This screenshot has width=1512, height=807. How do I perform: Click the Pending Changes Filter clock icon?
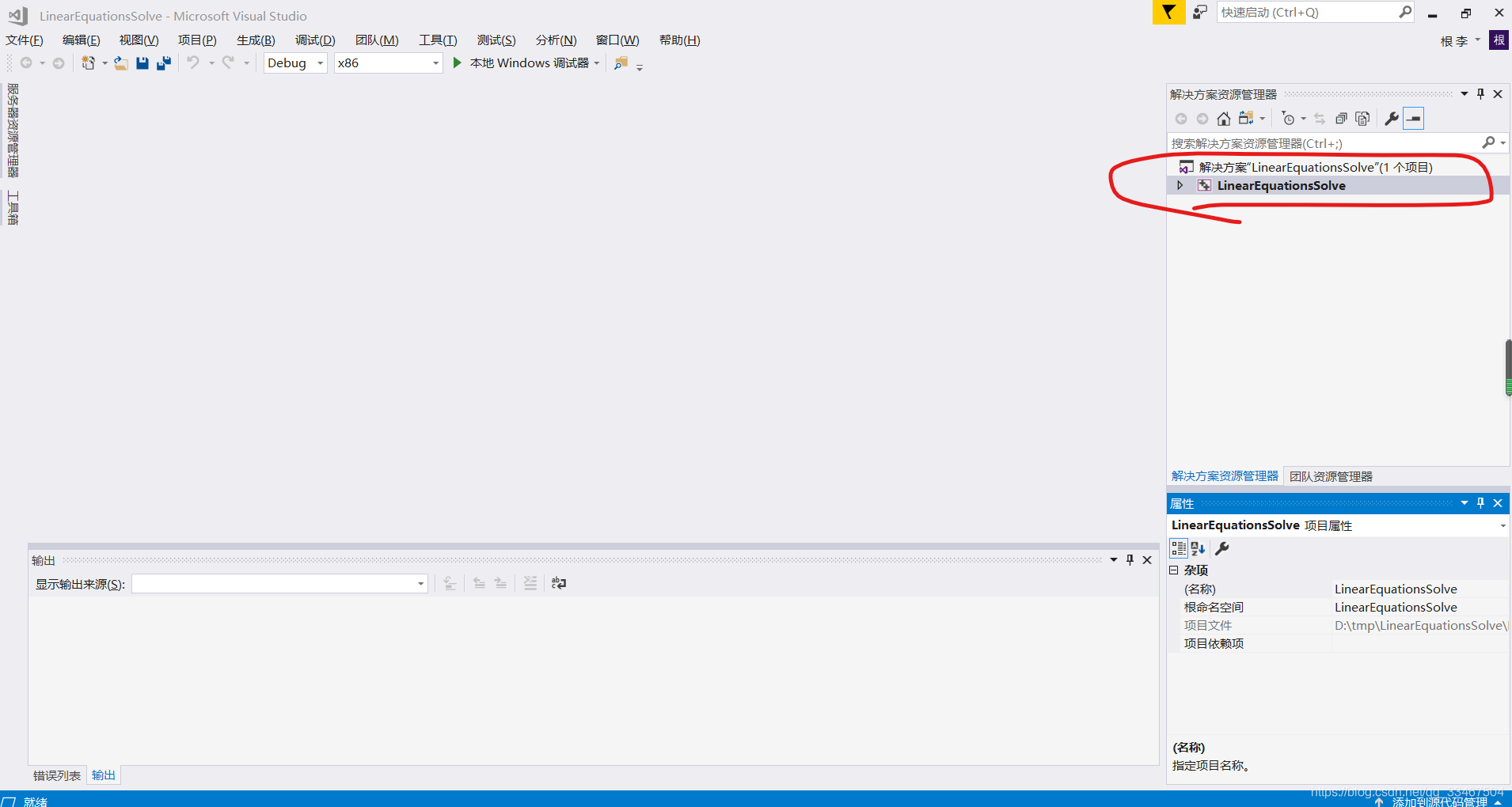(1289, 119)
